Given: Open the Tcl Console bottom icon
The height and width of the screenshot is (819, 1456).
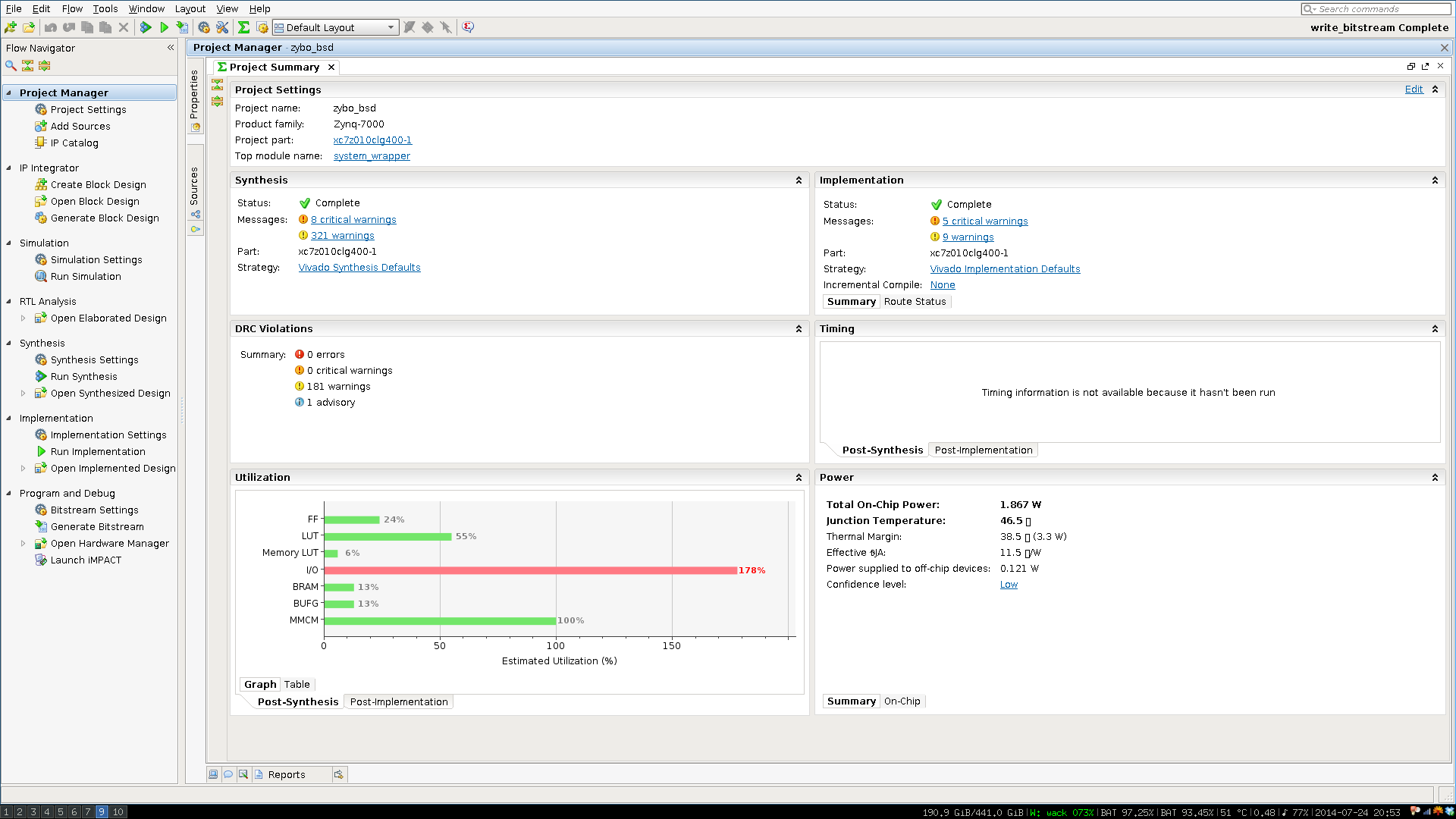Looking at the screenshot, I should (213, 774).
